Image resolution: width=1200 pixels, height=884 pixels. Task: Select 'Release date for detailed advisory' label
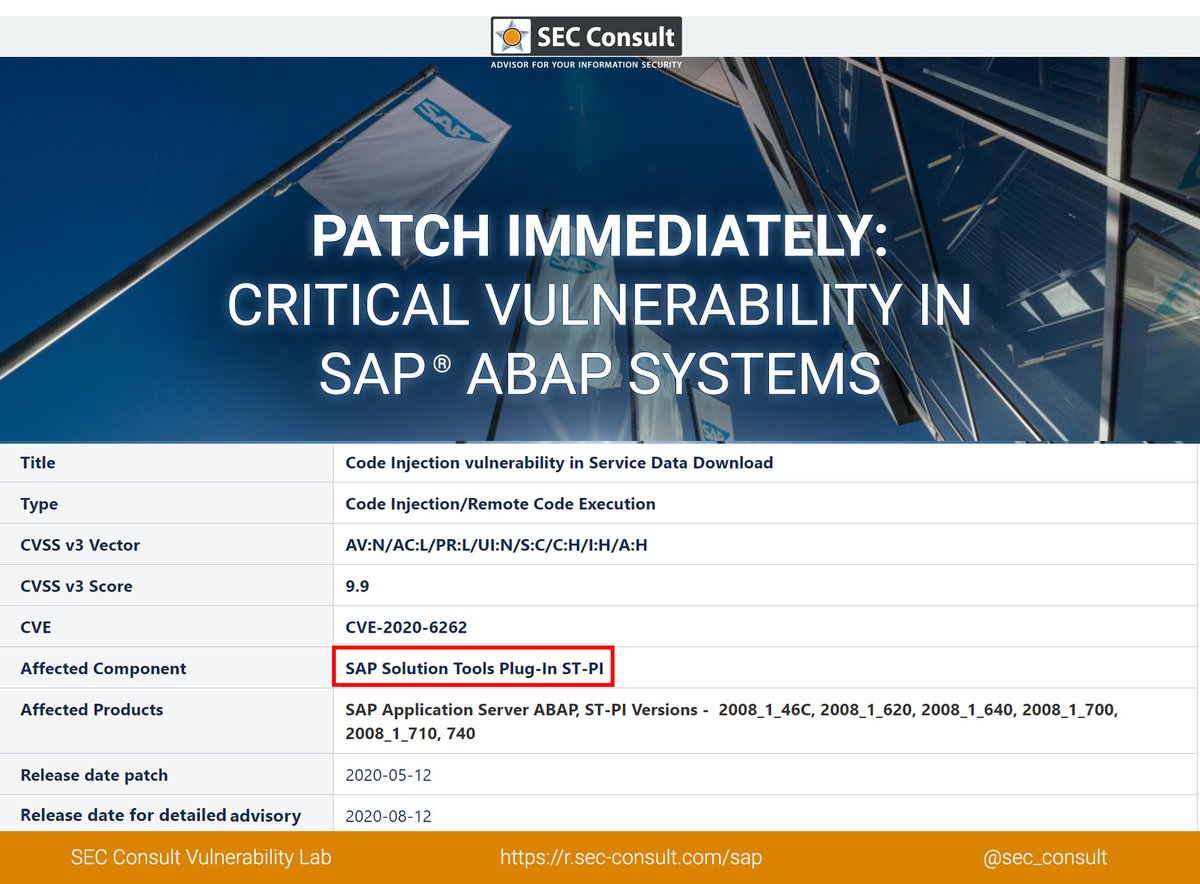pyautogui.click(x=160, y=815)
